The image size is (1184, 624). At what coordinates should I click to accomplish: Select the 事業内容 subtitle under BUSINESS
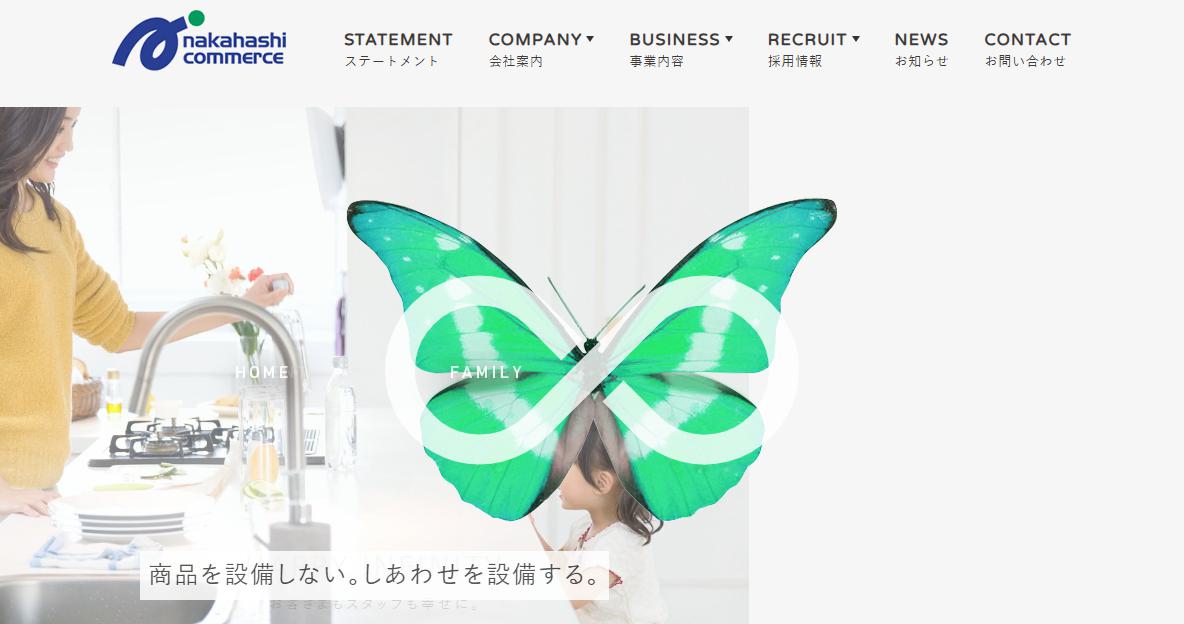pyautogui.click(x=656, y=62)
